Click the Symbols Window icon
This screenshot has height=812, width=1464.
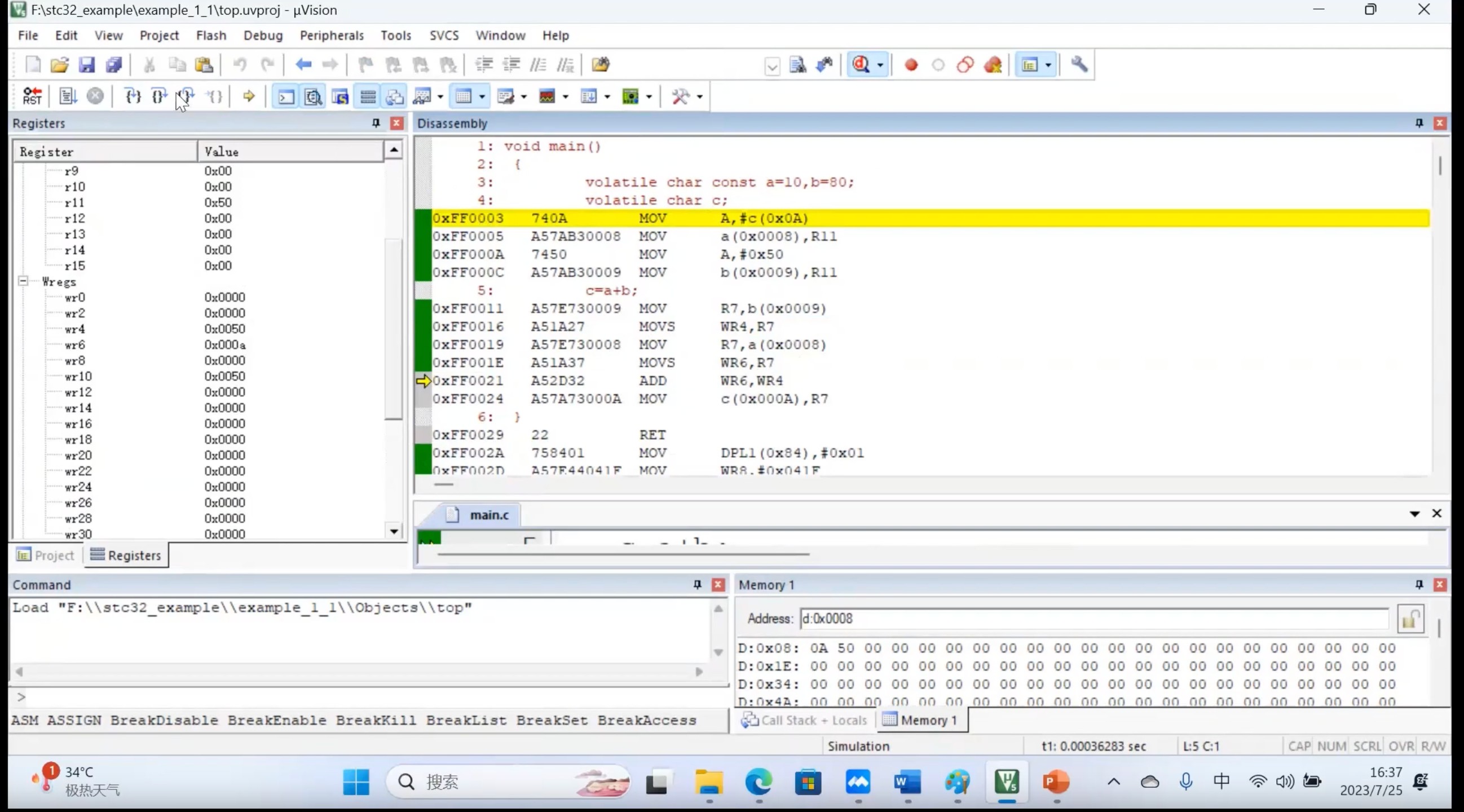pyautogui.click(x=340, y=96)
